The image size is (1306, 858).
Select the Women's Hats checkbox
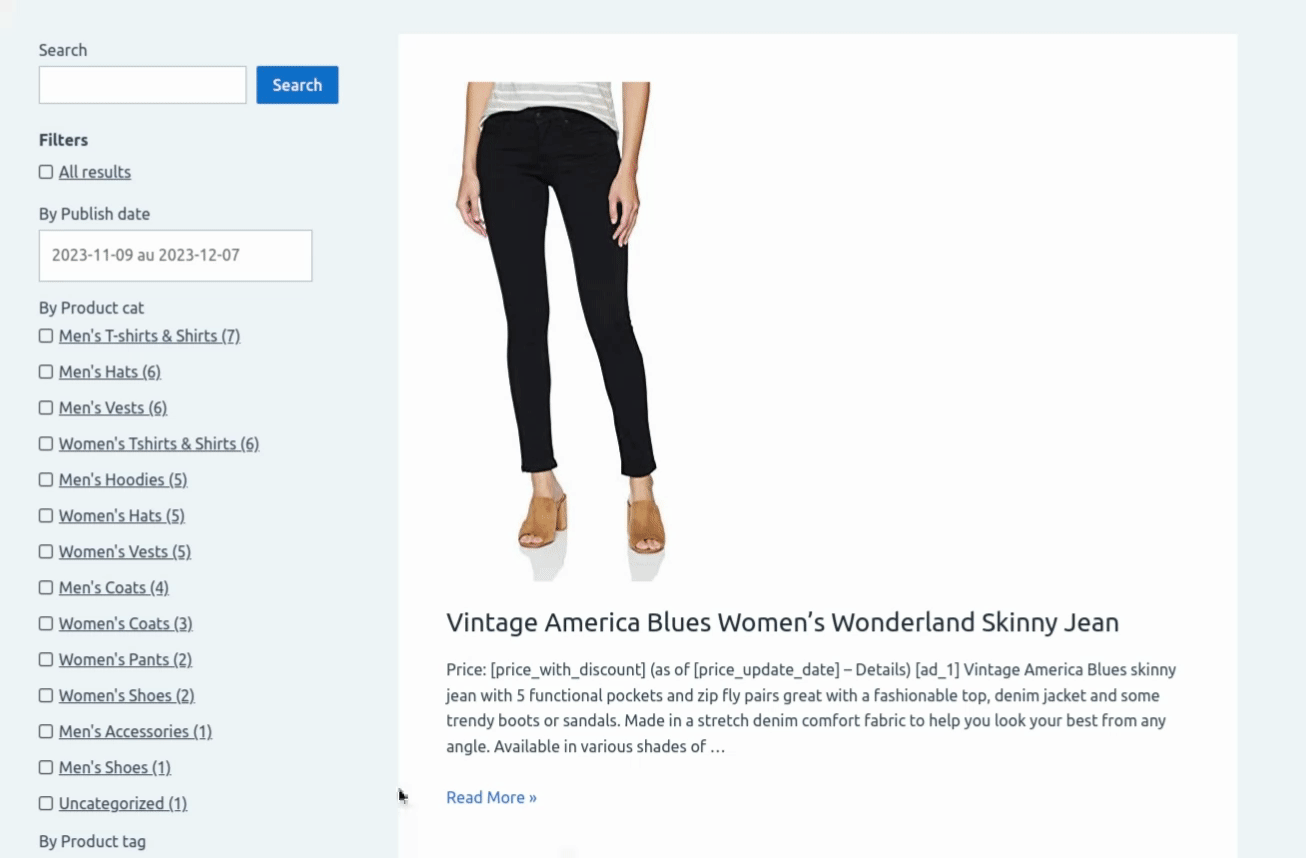[x=46, y=516]
